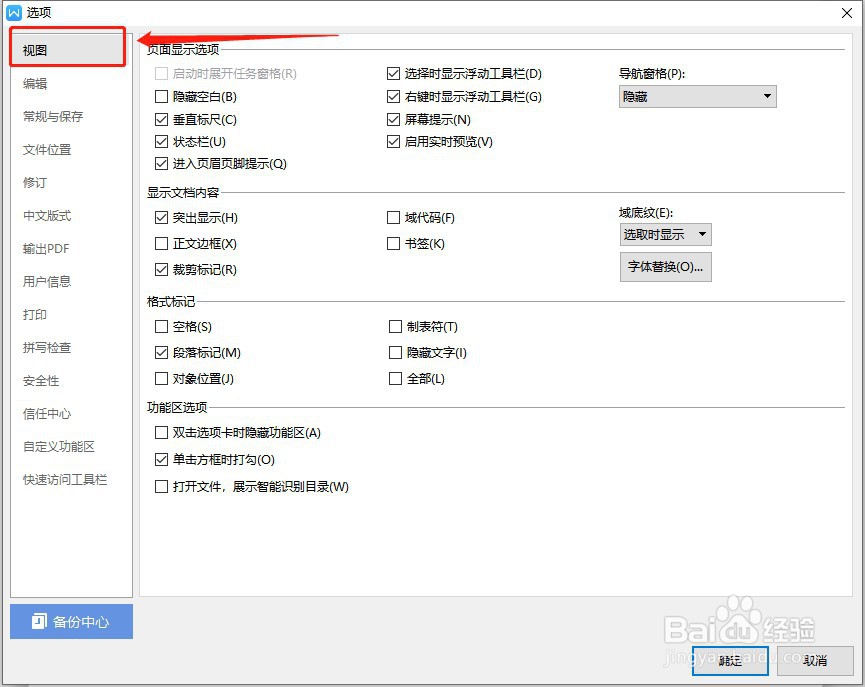Viewport: 865px width, 687px height.
Task: Open the 安全性 settings
Action: coord(41,381)
